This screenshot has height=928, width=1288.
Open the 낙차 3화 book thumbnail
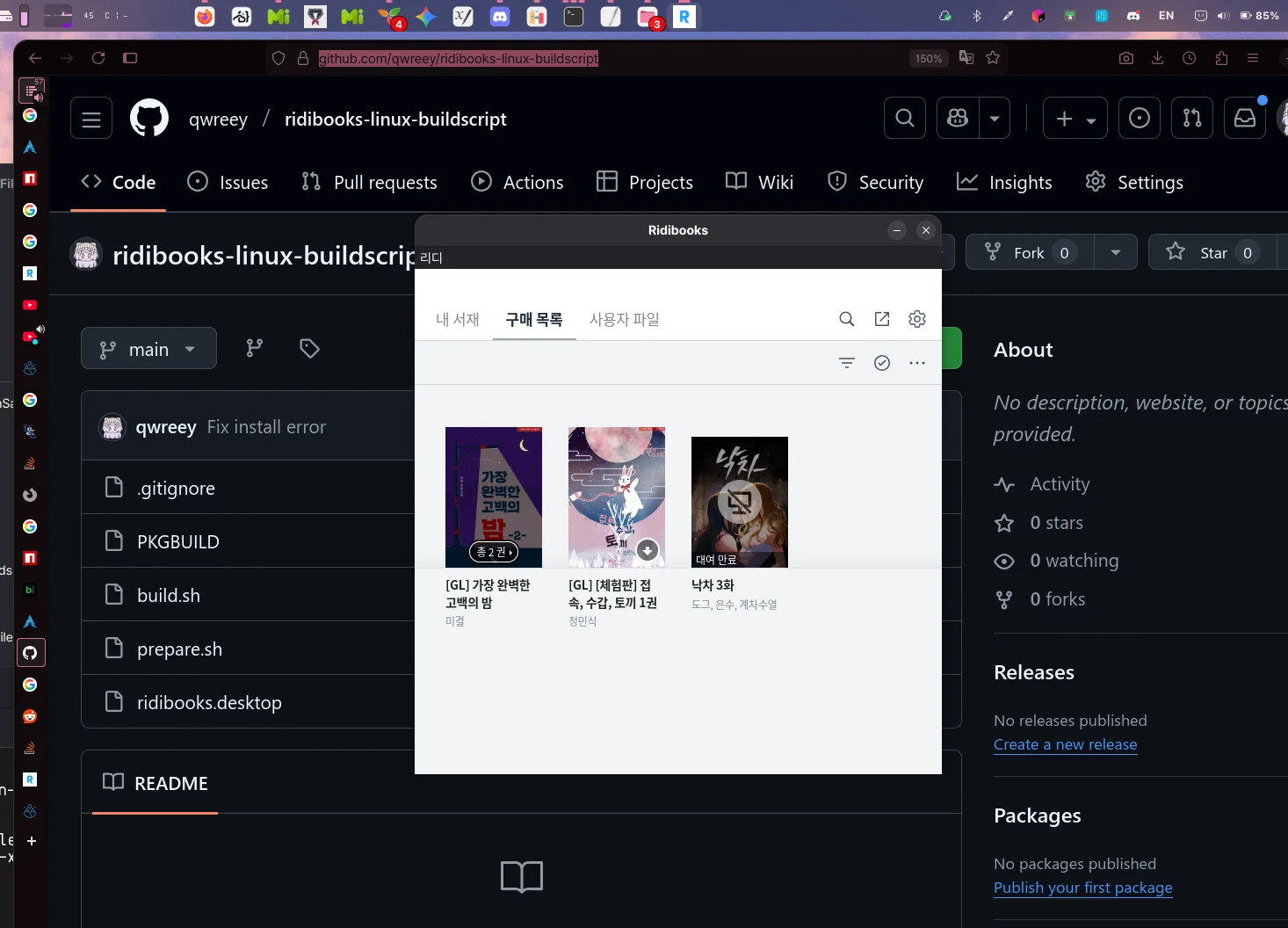[x=739, y=502]
